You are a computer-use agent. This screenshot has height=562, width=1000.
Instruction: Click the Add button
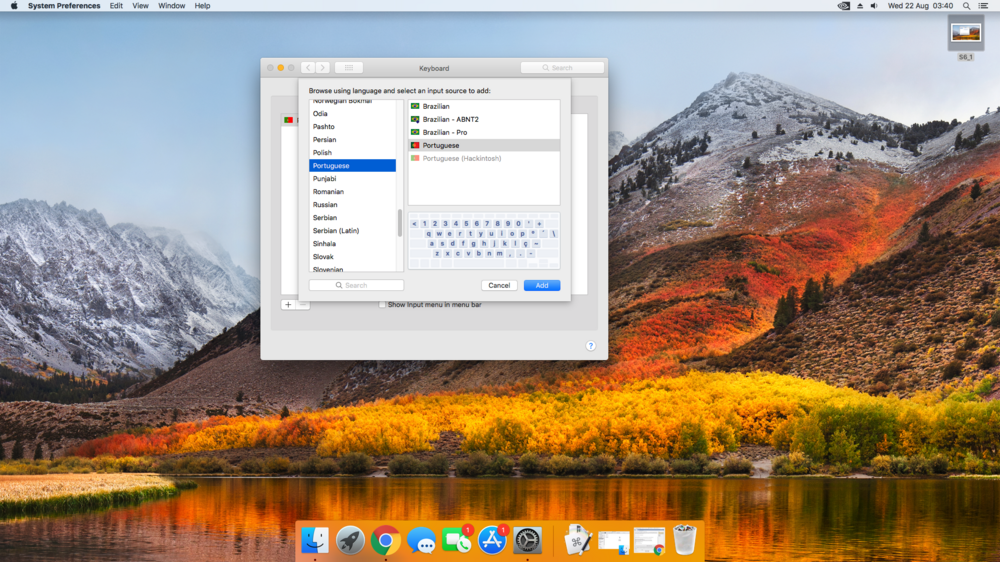[541, 286]
